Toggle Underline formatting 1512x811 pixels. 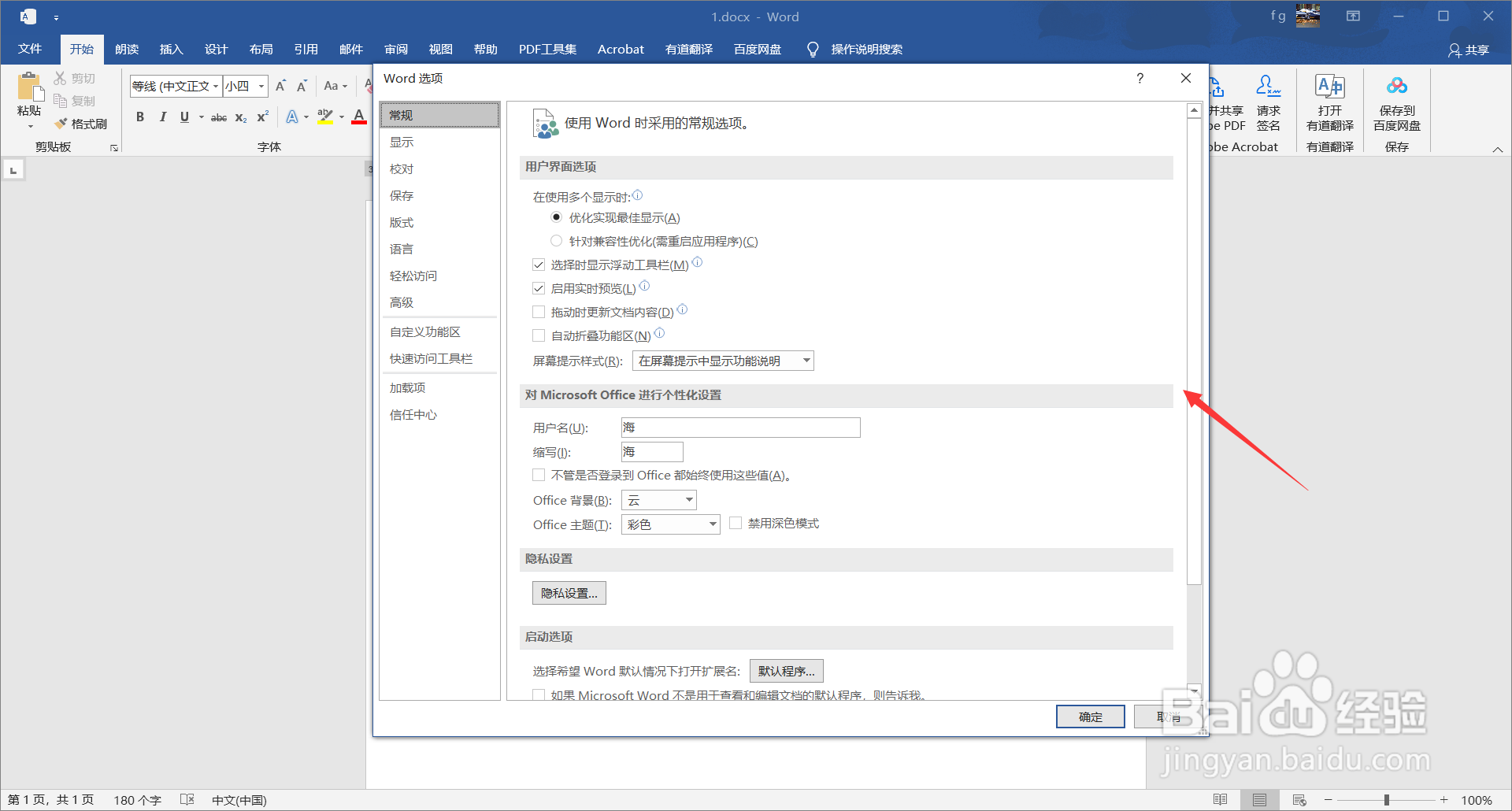pyautogui.click(x=184, y=117)
